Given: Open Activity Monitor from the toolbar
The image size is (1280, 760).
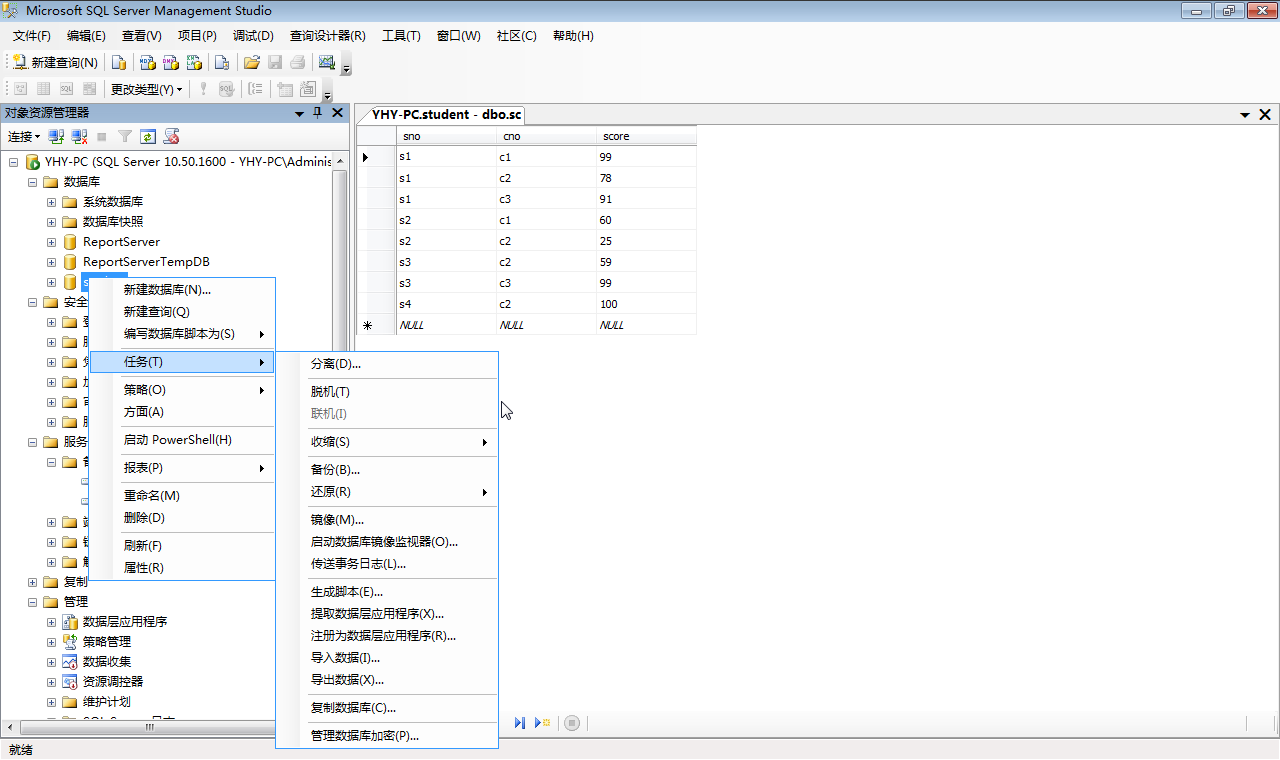Looking at the screenshot, I should (x=327, y=62).
